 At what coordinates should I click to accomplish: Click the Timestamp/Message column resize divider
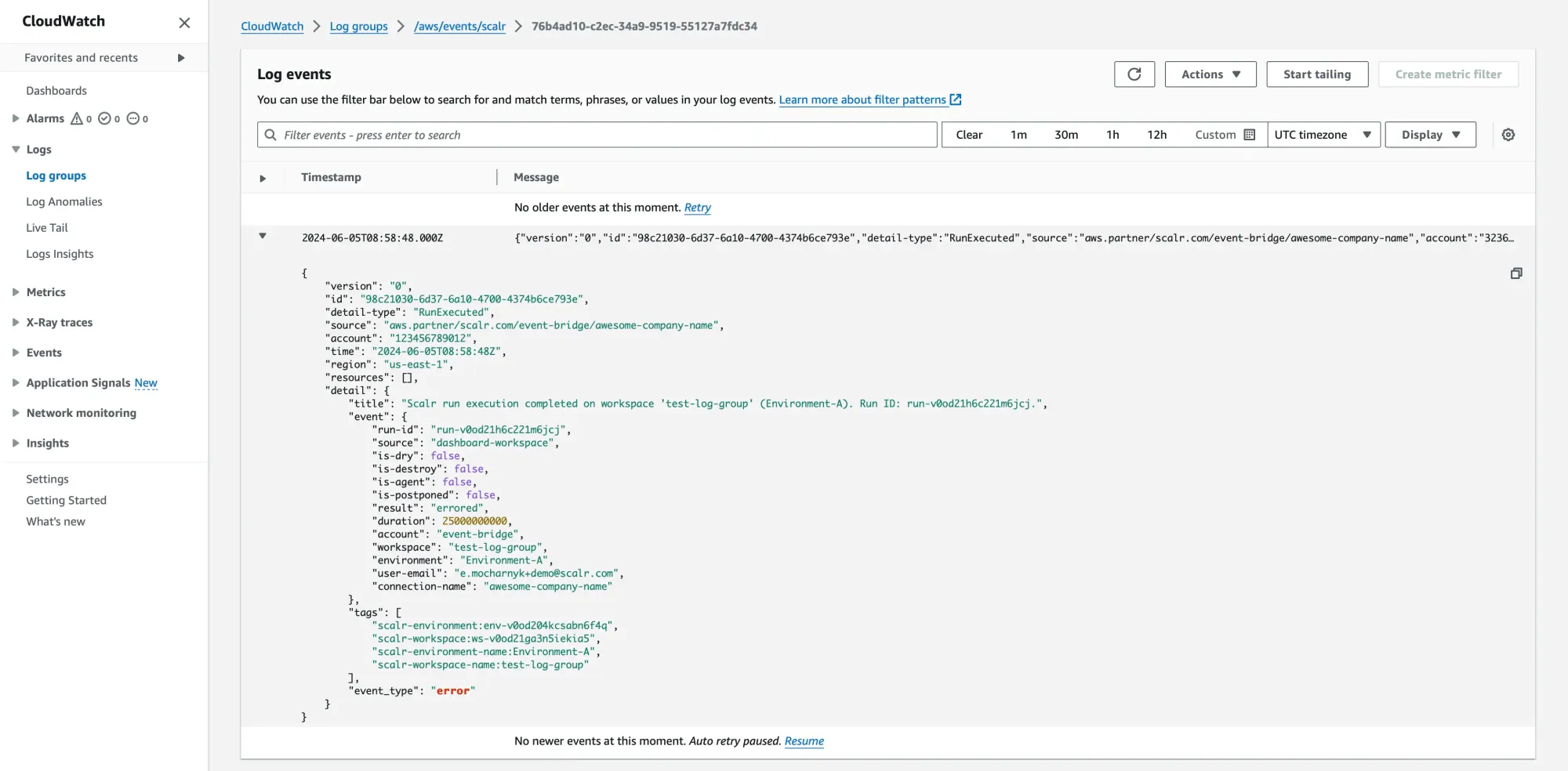coord(497,177)
